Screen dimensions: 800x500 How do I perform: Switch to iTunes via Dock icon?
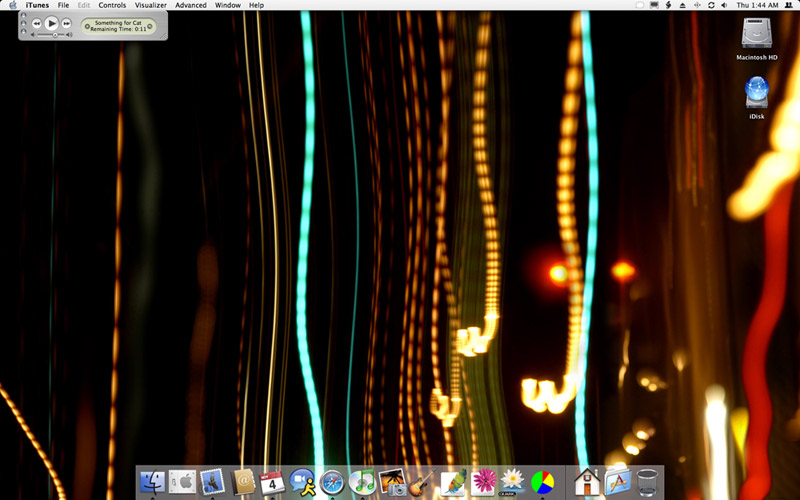point(362,482)
